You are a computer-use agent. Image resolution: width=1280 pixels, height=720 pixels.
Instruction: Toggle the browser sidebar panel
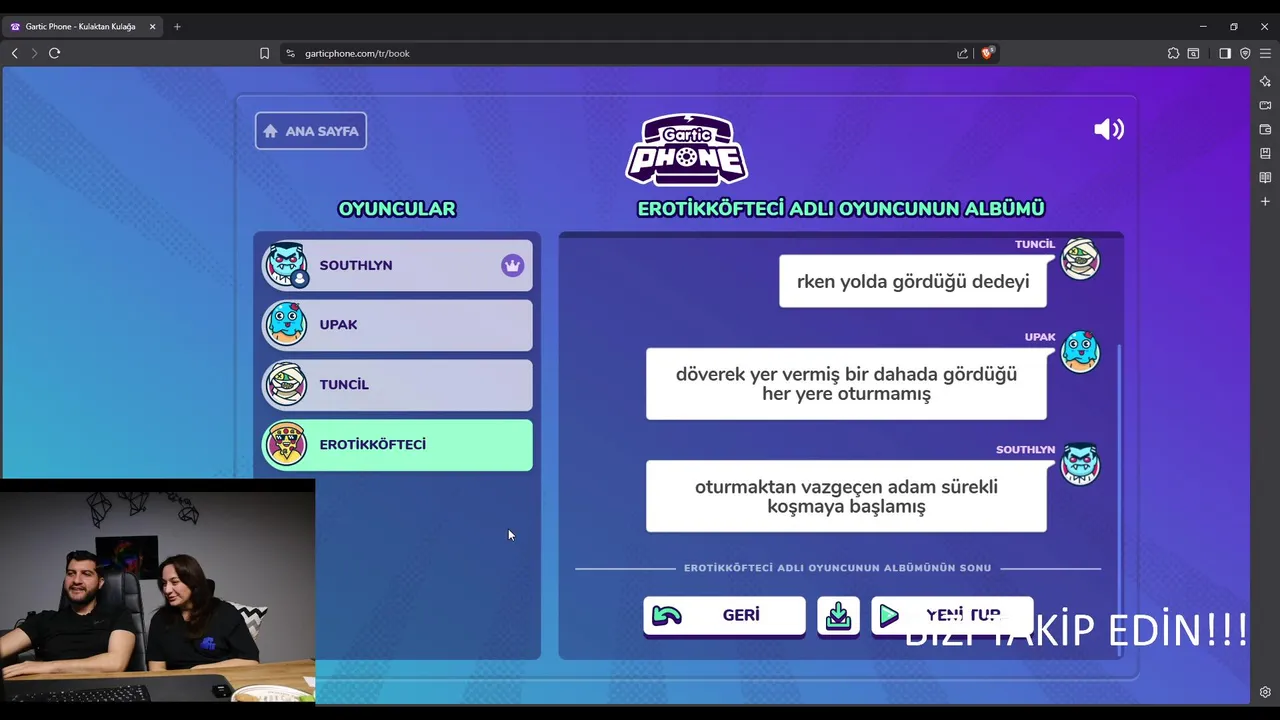click(1225, 53)
